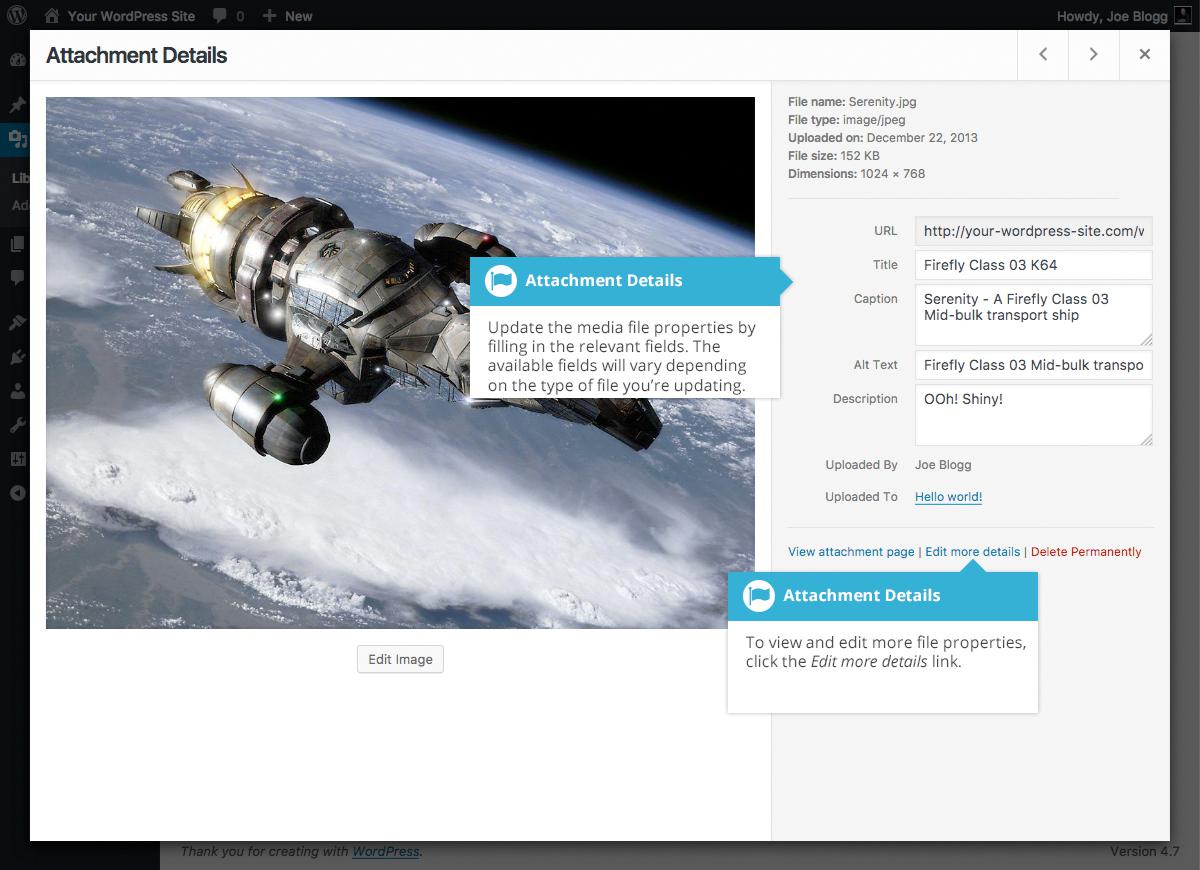
Task: Open the Dashboard gauge icon in the sidebar
Action: [x=16, y=60]
